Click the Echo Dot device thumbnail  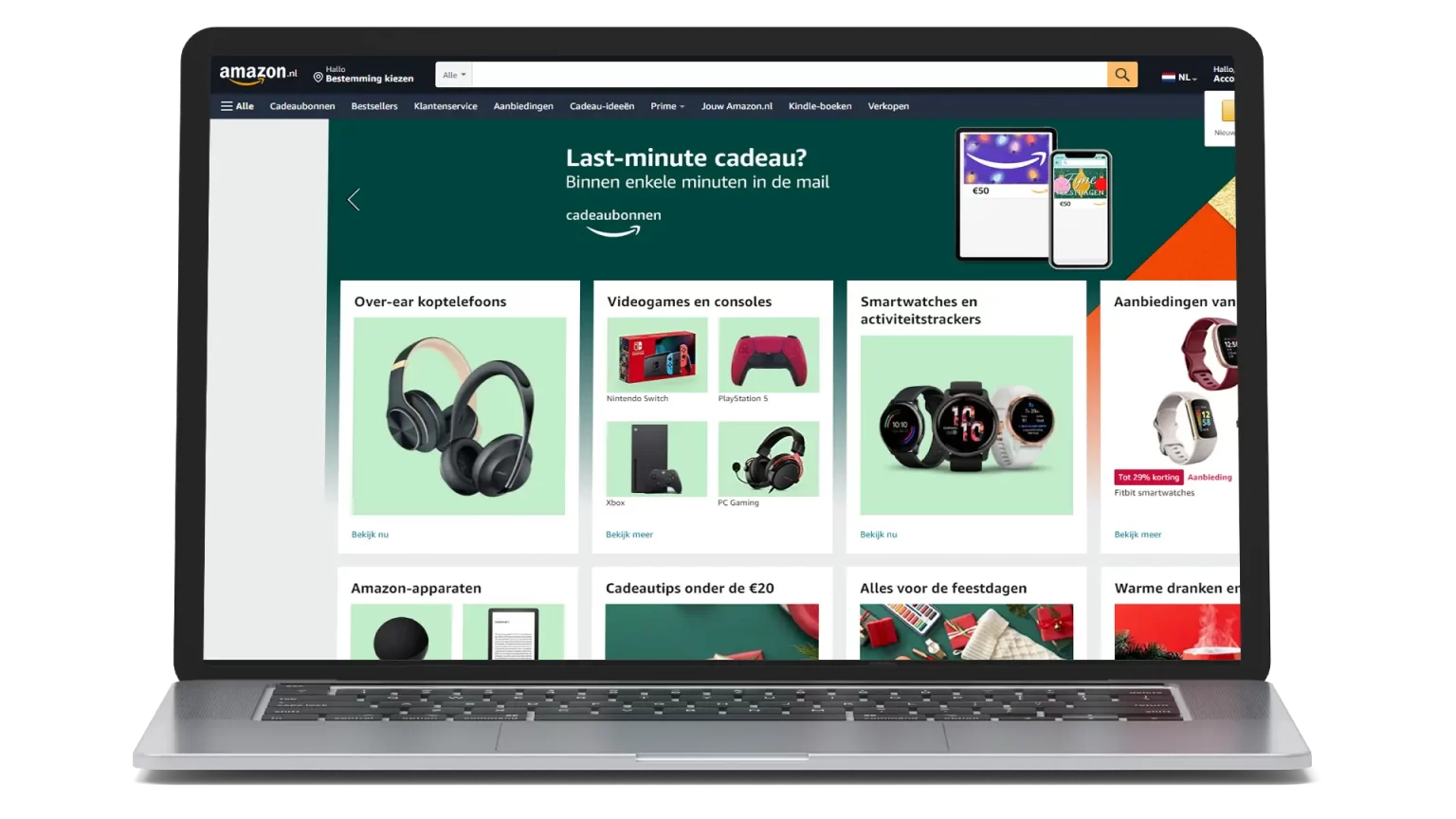[401, 632]
